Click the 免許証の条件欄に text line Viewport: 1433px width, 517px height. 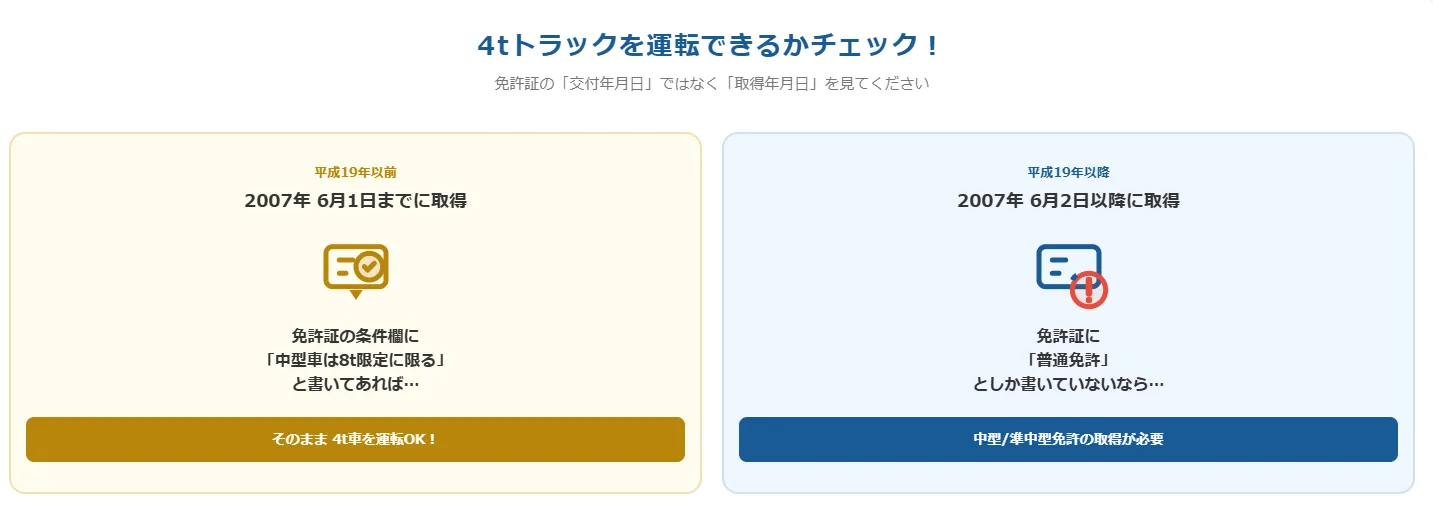coord(355,336)
